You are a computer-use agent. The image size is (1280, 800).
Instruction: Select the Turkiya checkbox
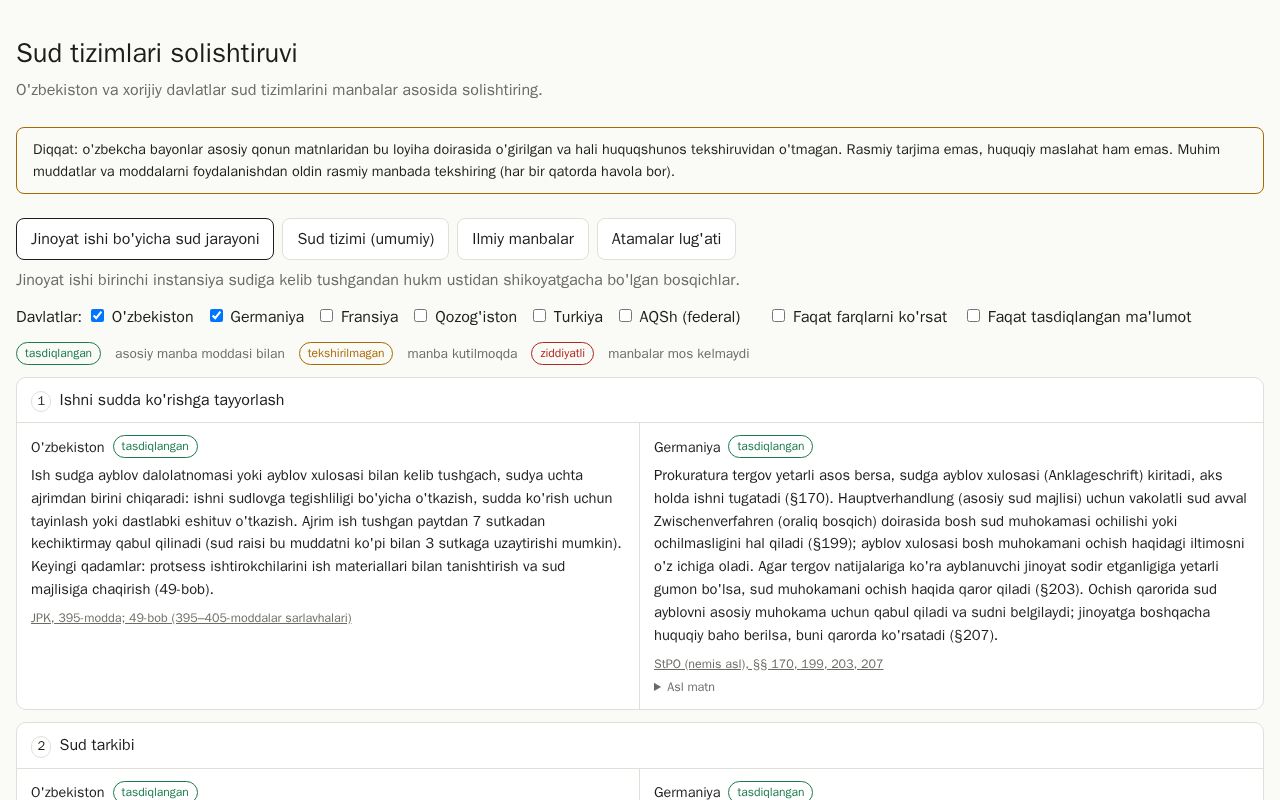539,316
